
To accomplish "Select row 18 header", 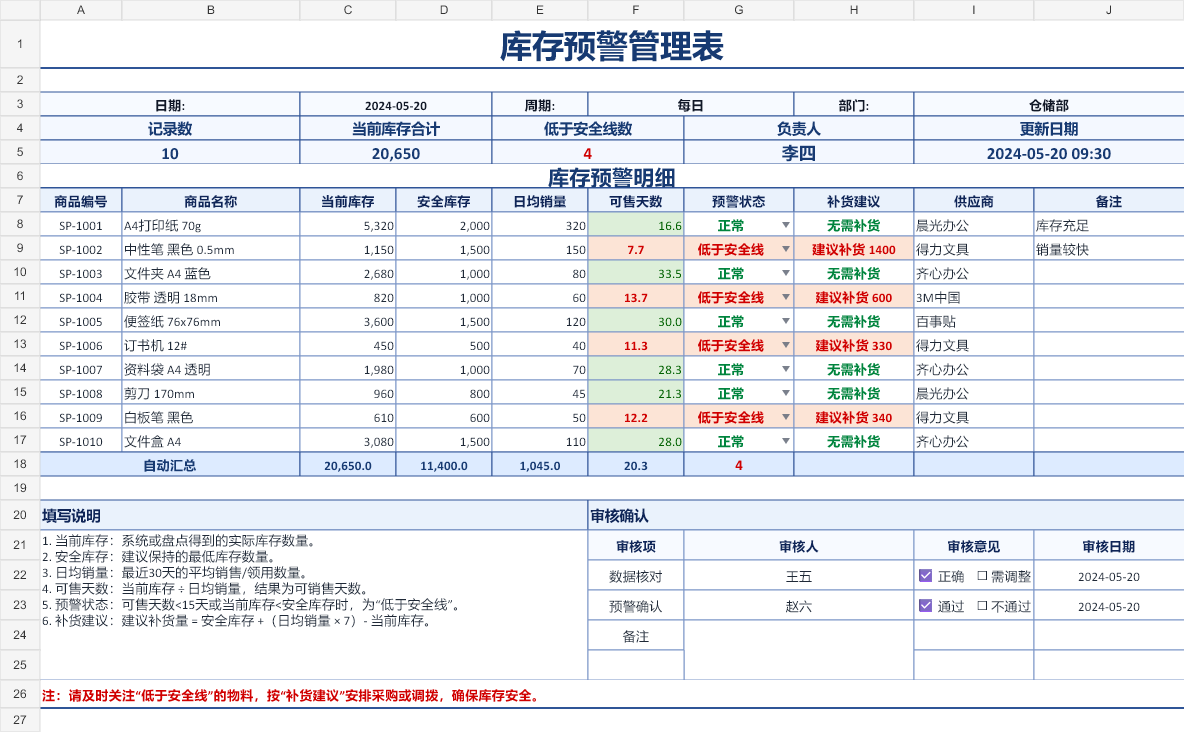I will [20, 464].
